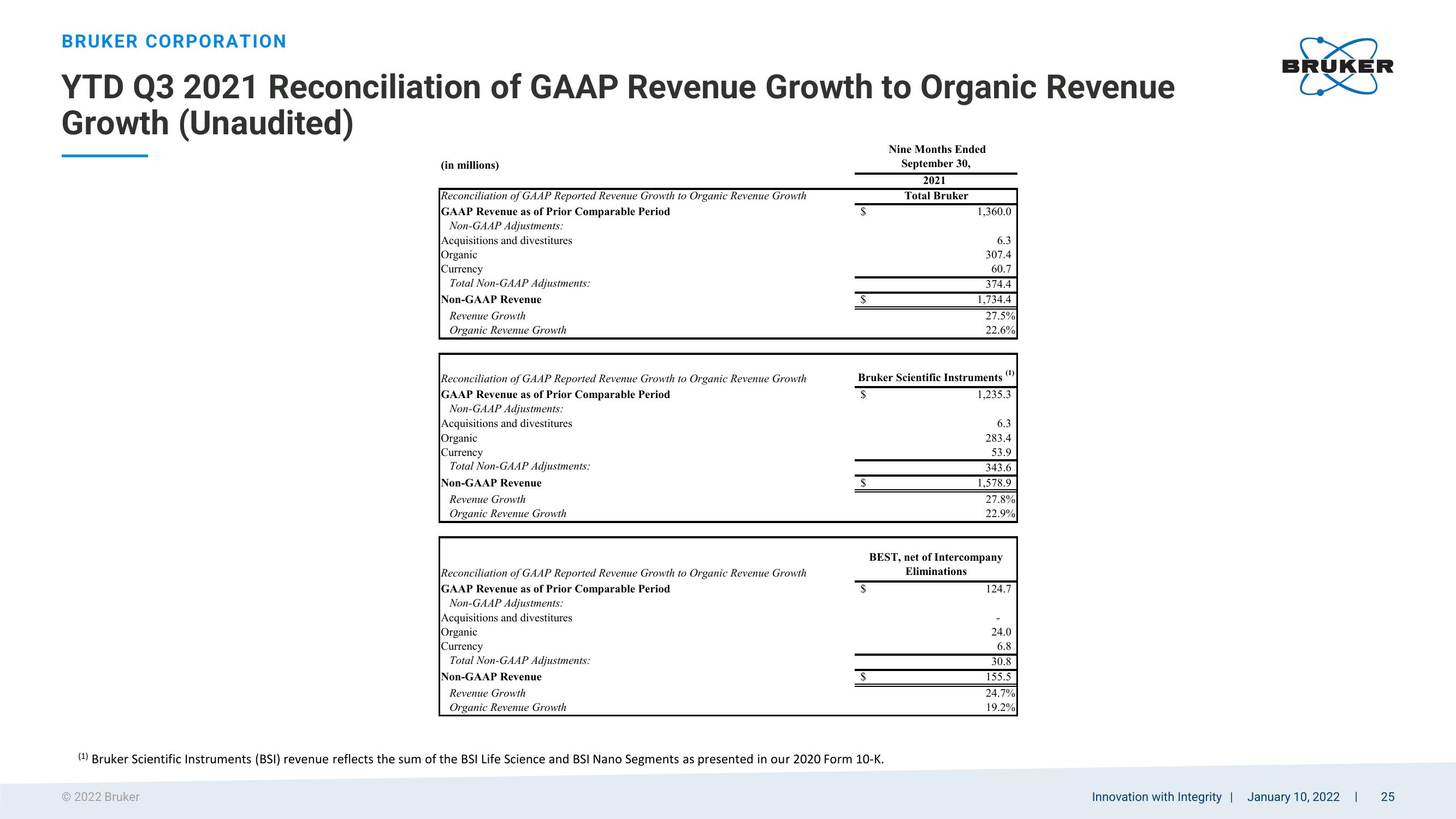The height and width of the screenshot is (819, 1456).
Task: Click the BSI organic revenue growth 22.9%
Action: (1001, 514)
